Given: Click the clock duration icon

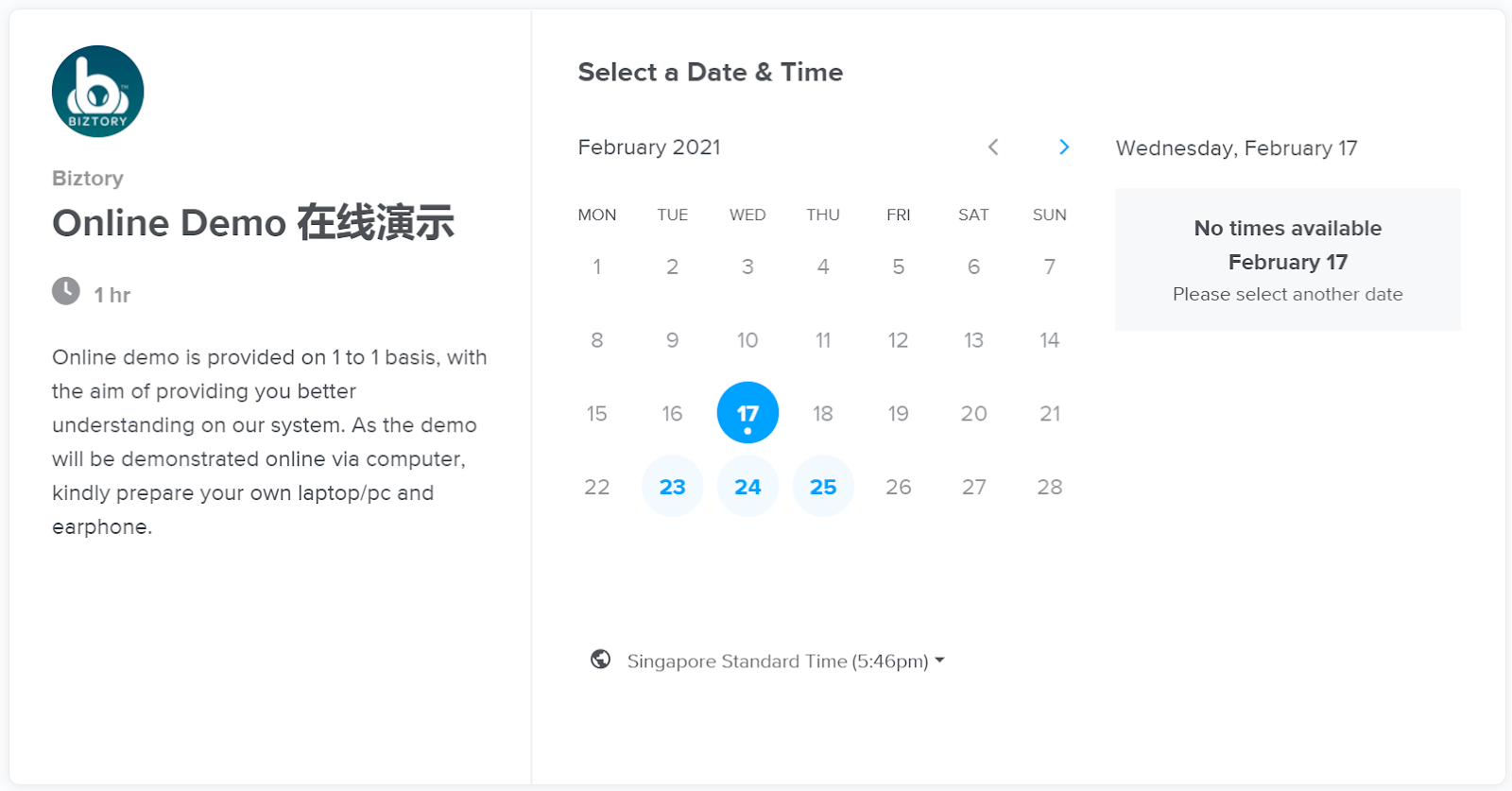Looking at the screenshot, I should [x=66, y=291].
